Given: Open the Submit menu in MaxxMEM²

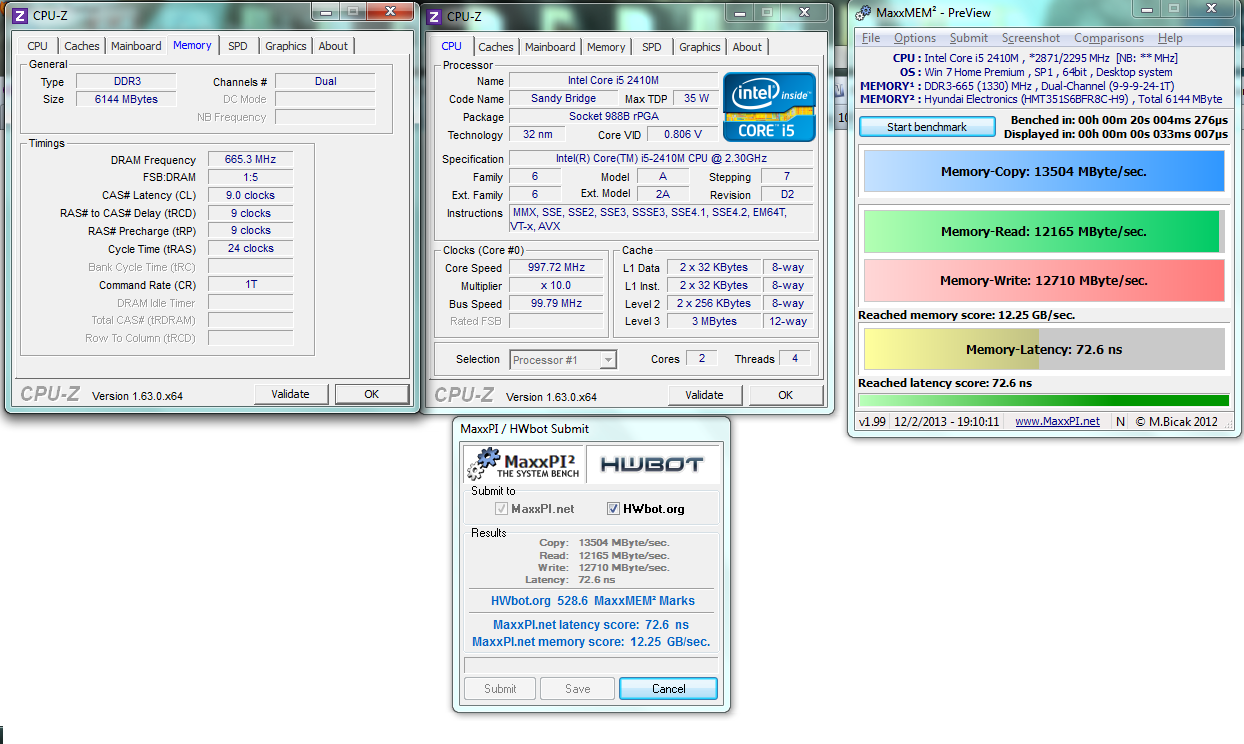Looking at the screenshot, I should click(x=969, y=38).
